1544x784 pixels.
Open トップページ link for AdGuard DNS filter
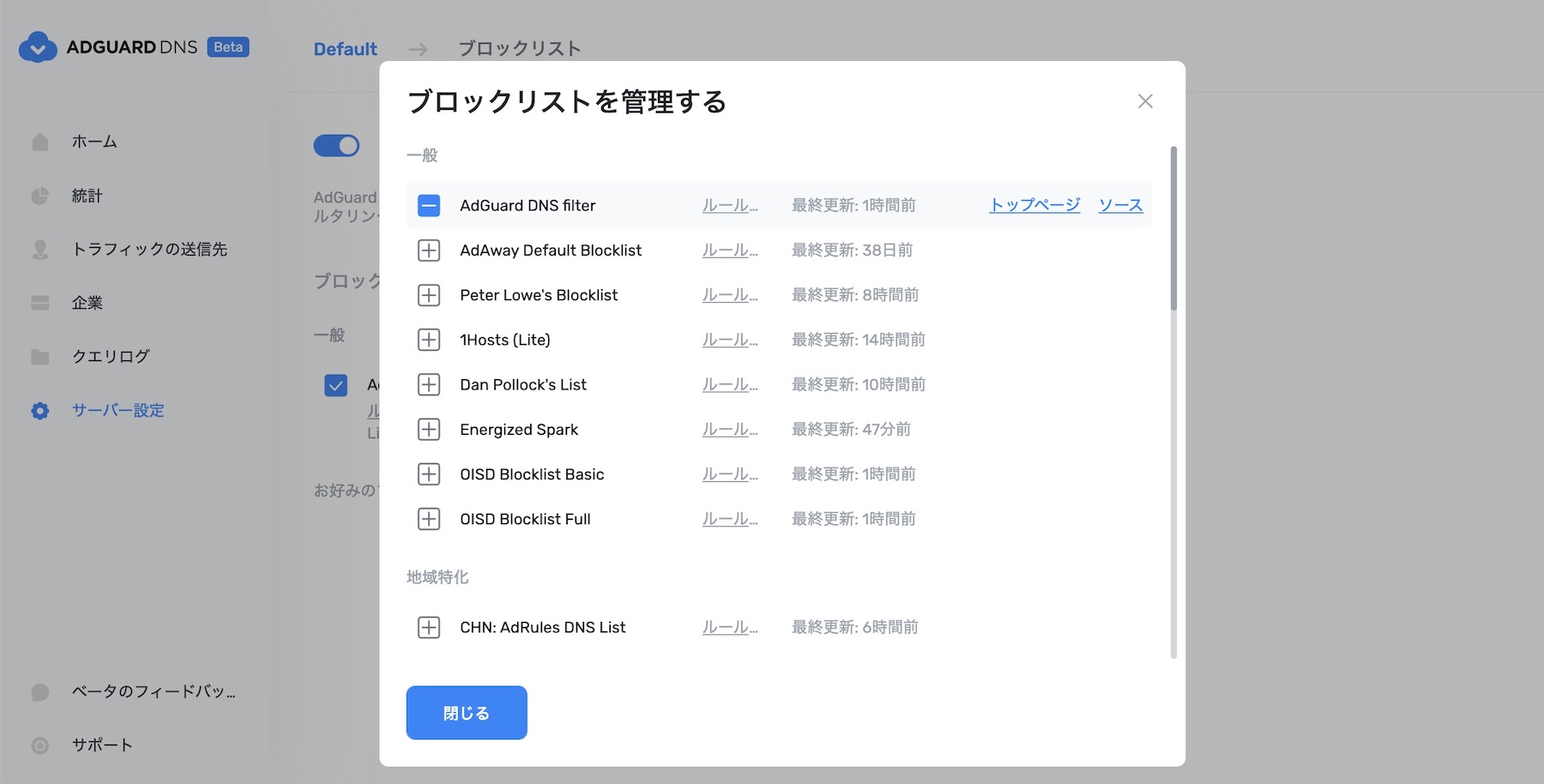(x=1034, y=205)
